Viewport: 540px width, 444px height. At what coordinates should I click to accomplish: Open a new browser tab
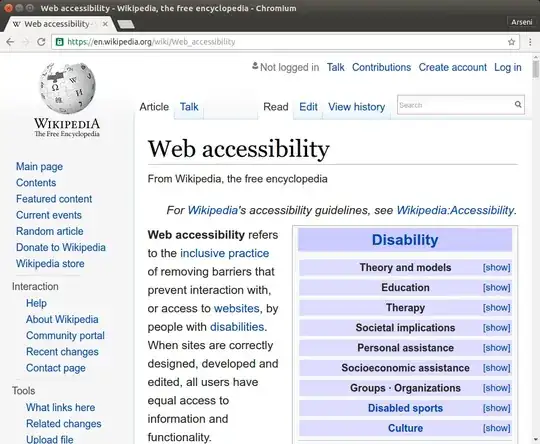[126, 24]
